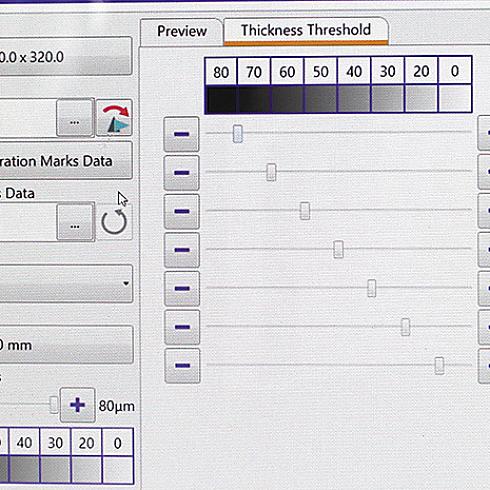Click the second threshold slider handle under 70/60
The width and height of the screenshot is (490, 490).
(271, 172)
